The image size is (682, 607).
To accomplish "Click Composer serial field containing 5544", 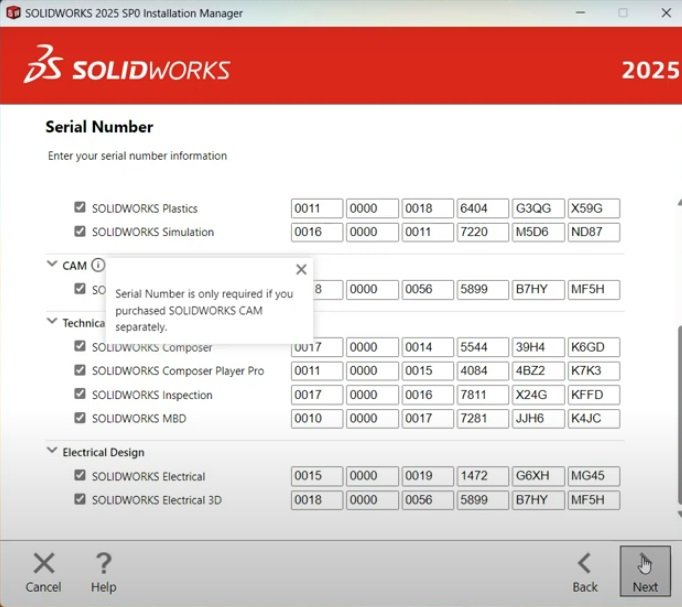I will (x=482, y=347).
